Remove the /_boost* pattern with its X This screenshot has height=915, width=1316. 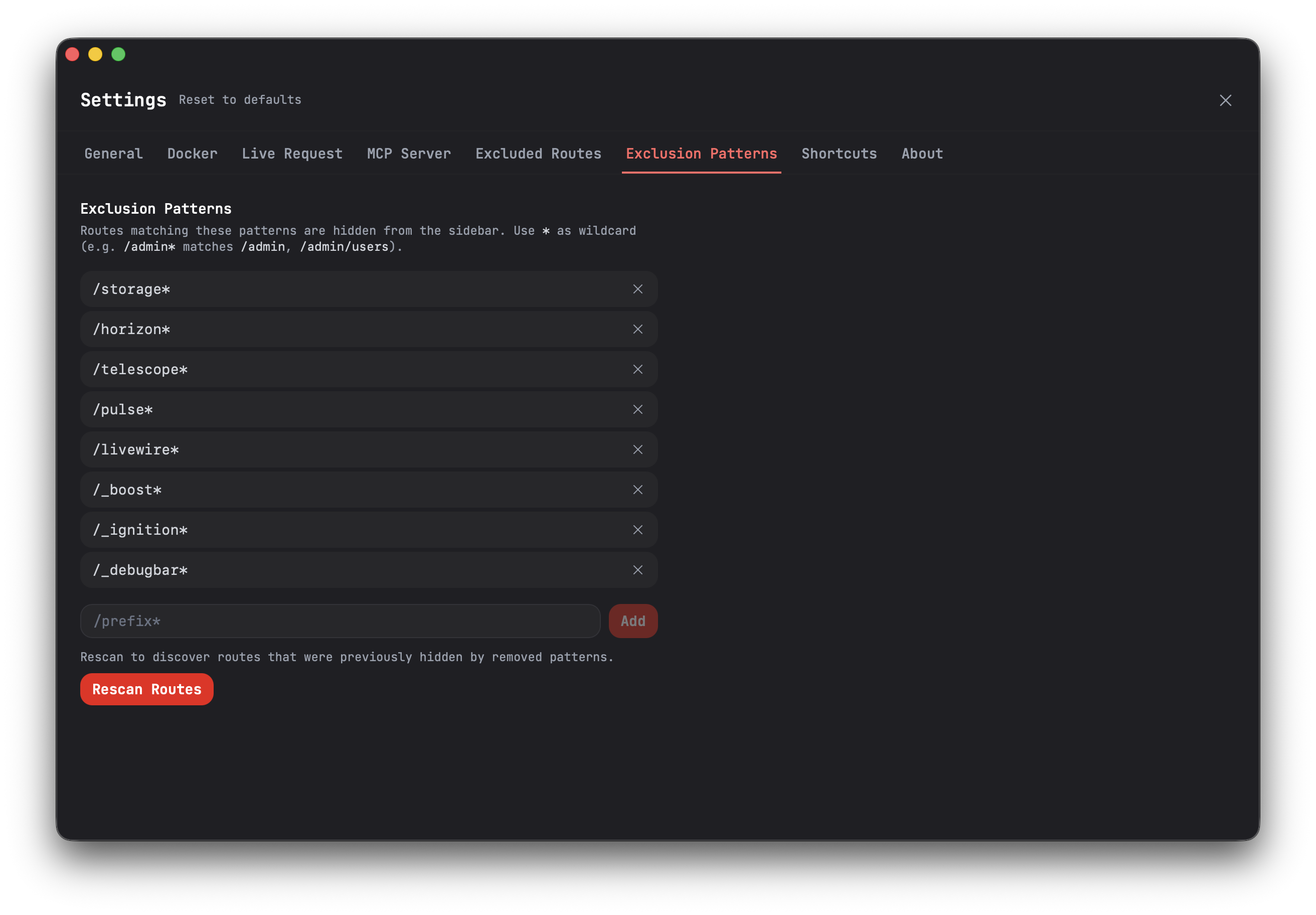(x=637, y=490)
